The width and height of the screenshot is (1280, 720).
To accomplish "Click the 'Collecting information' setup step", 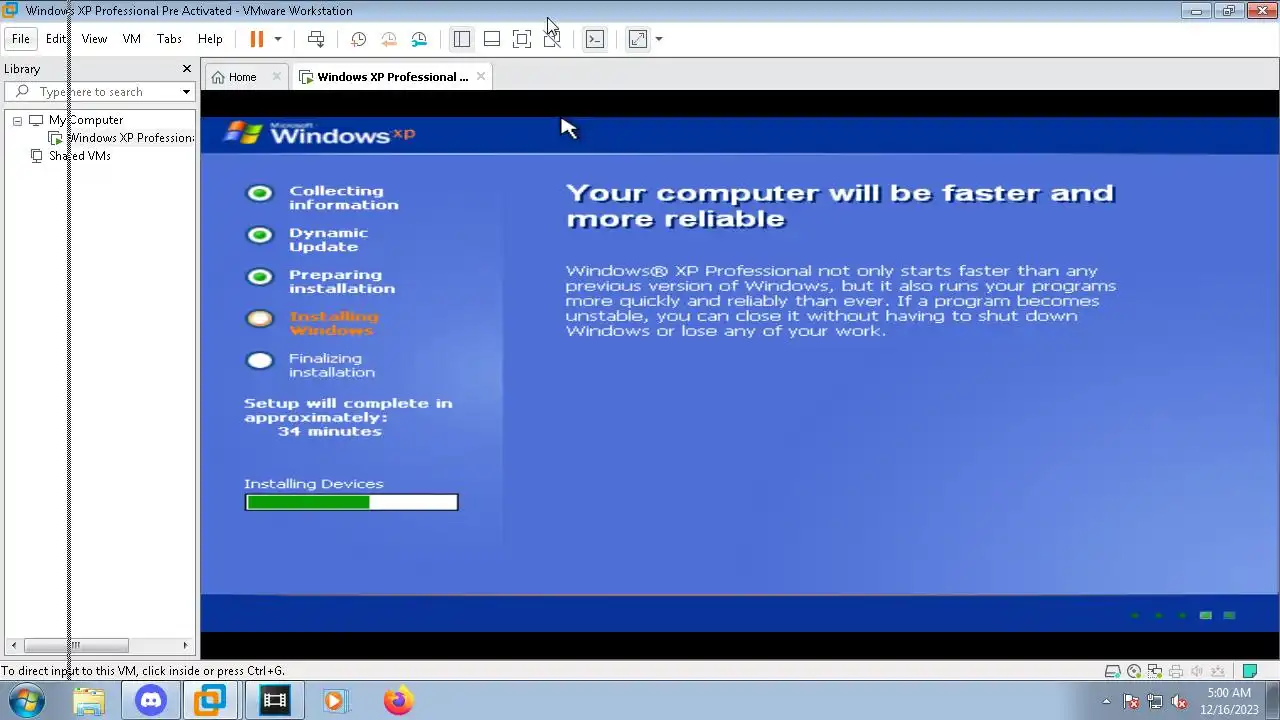I will point(343,198).
